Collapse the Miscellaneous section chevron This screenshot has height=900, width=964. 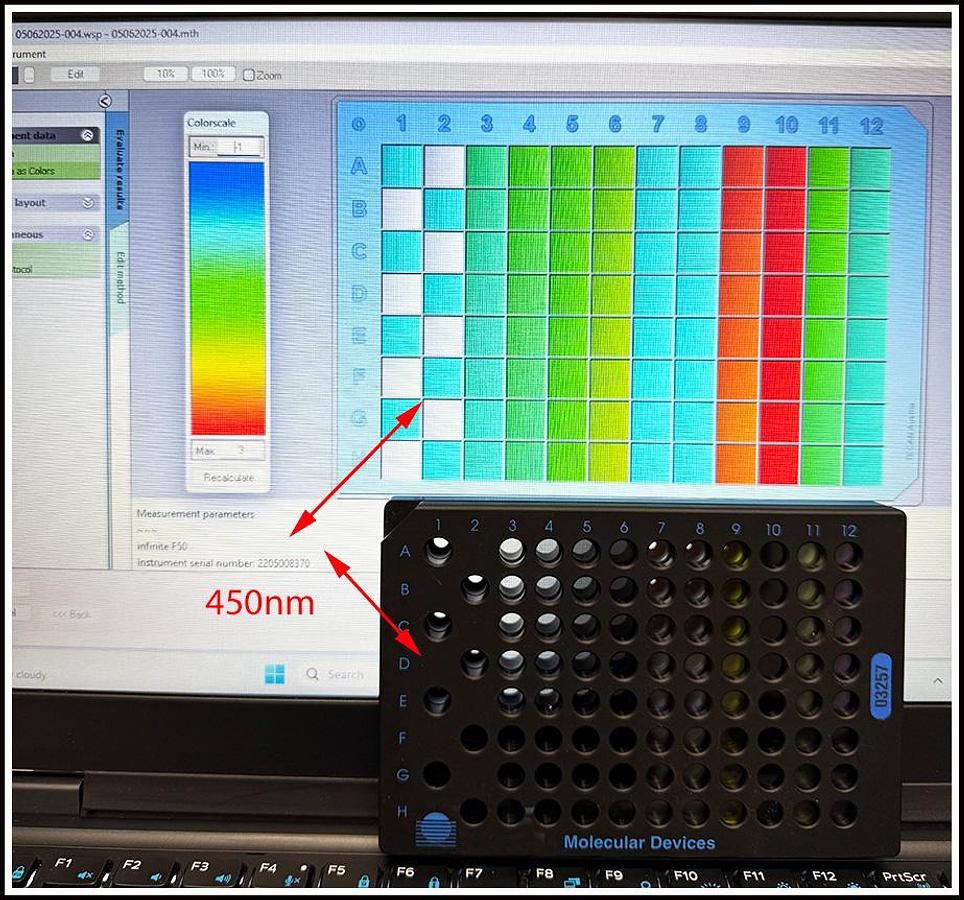[88, 235]
